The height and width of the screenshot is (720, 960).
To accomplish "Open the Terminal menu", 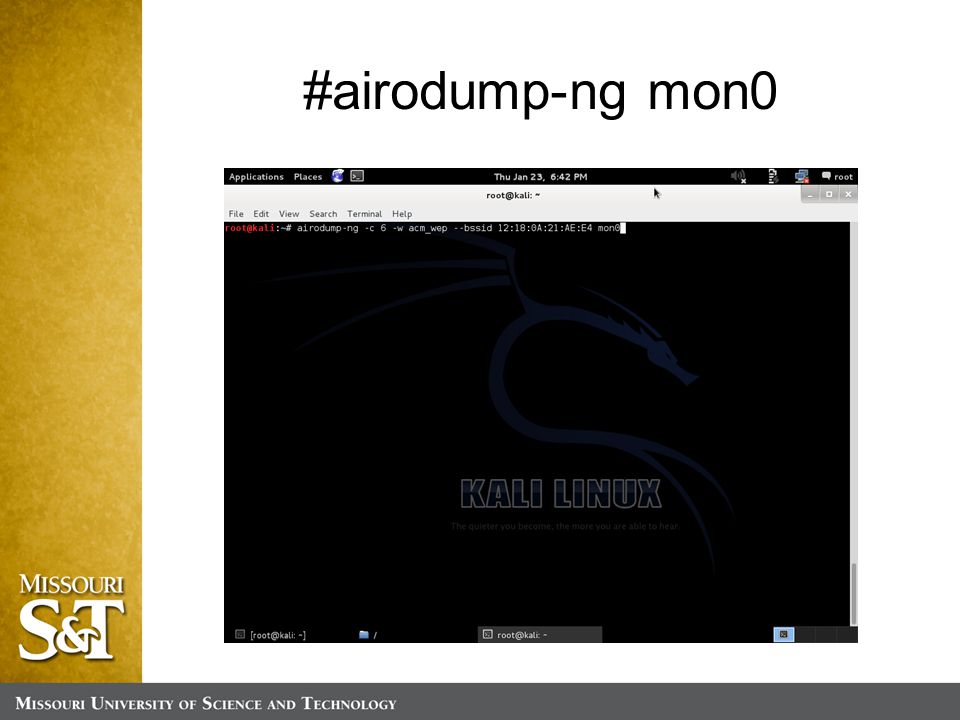I will tap(364, 214).
